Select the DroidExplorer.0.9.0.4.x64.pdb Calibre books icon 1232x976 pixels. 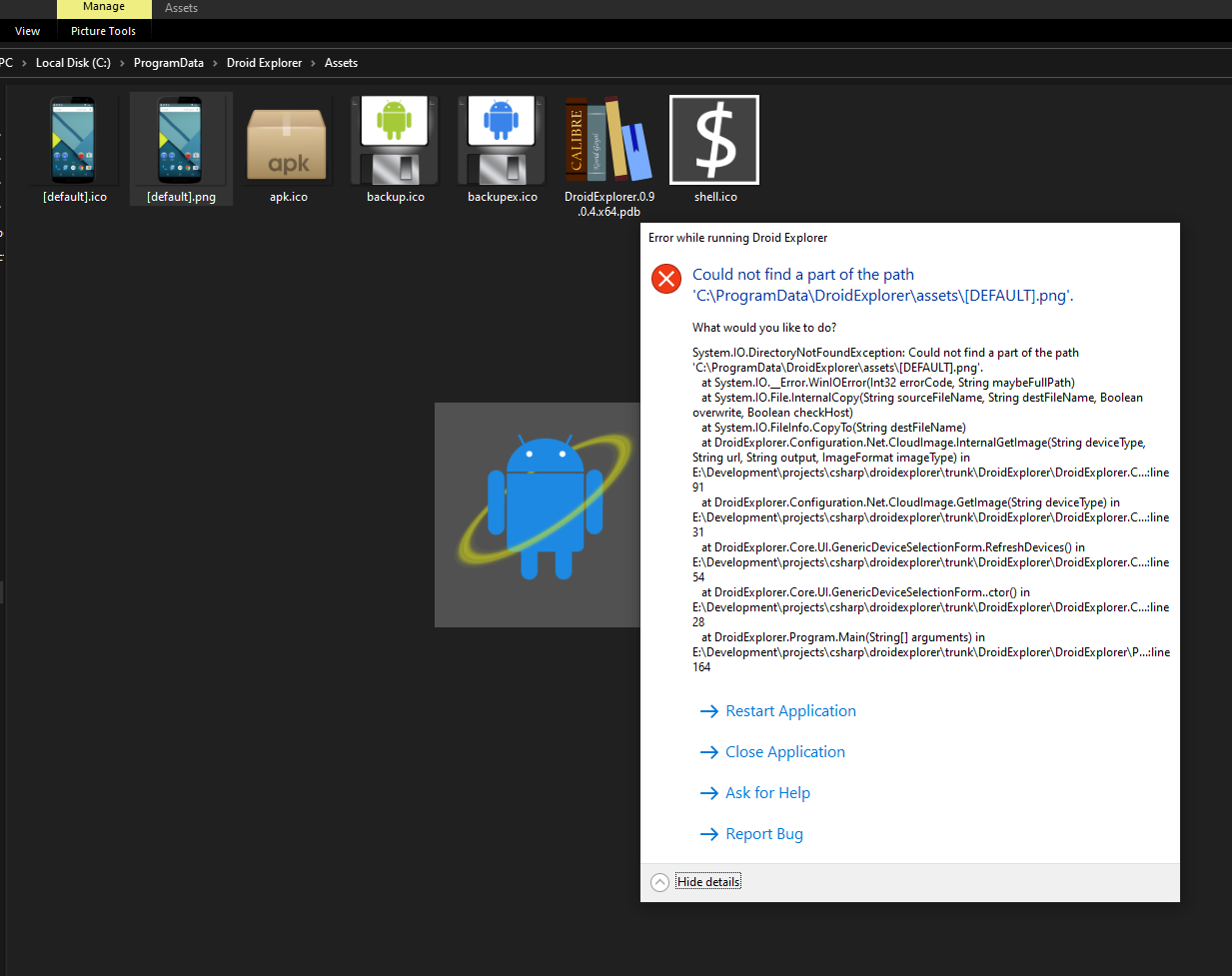pos(609,140)
